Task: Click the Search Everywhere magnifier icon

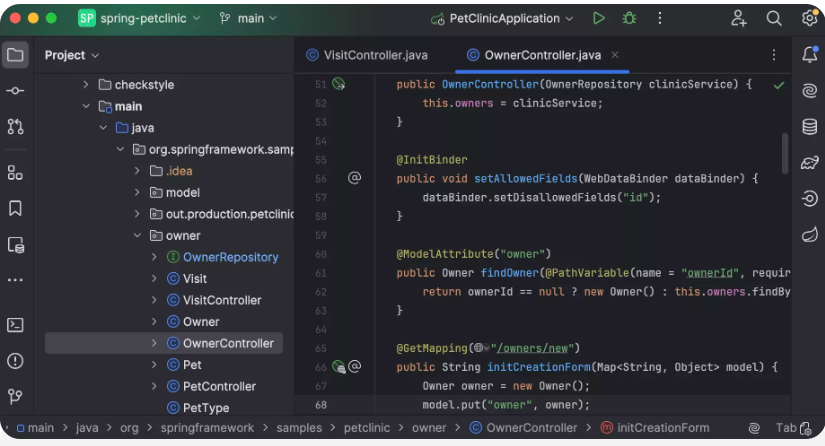Action: click(x=773, y=18)
